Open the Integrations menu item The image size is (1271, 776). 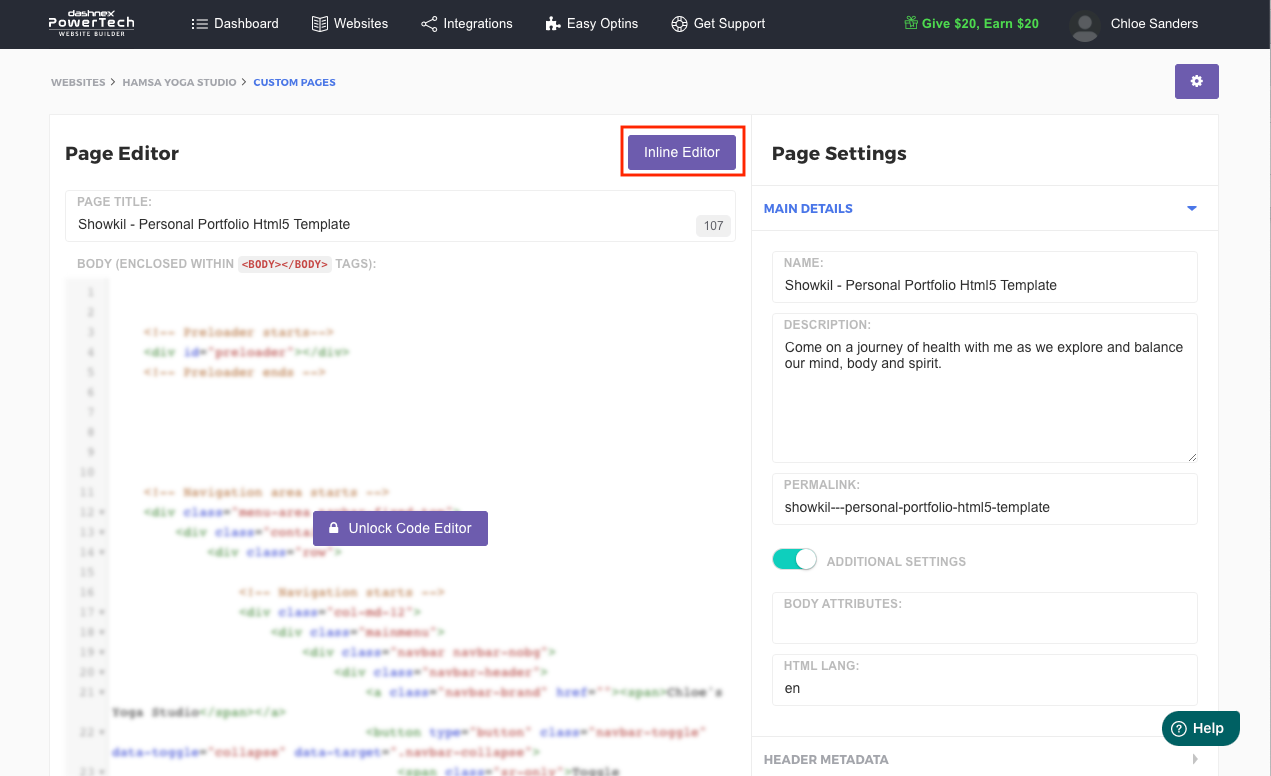pos(467,23)
